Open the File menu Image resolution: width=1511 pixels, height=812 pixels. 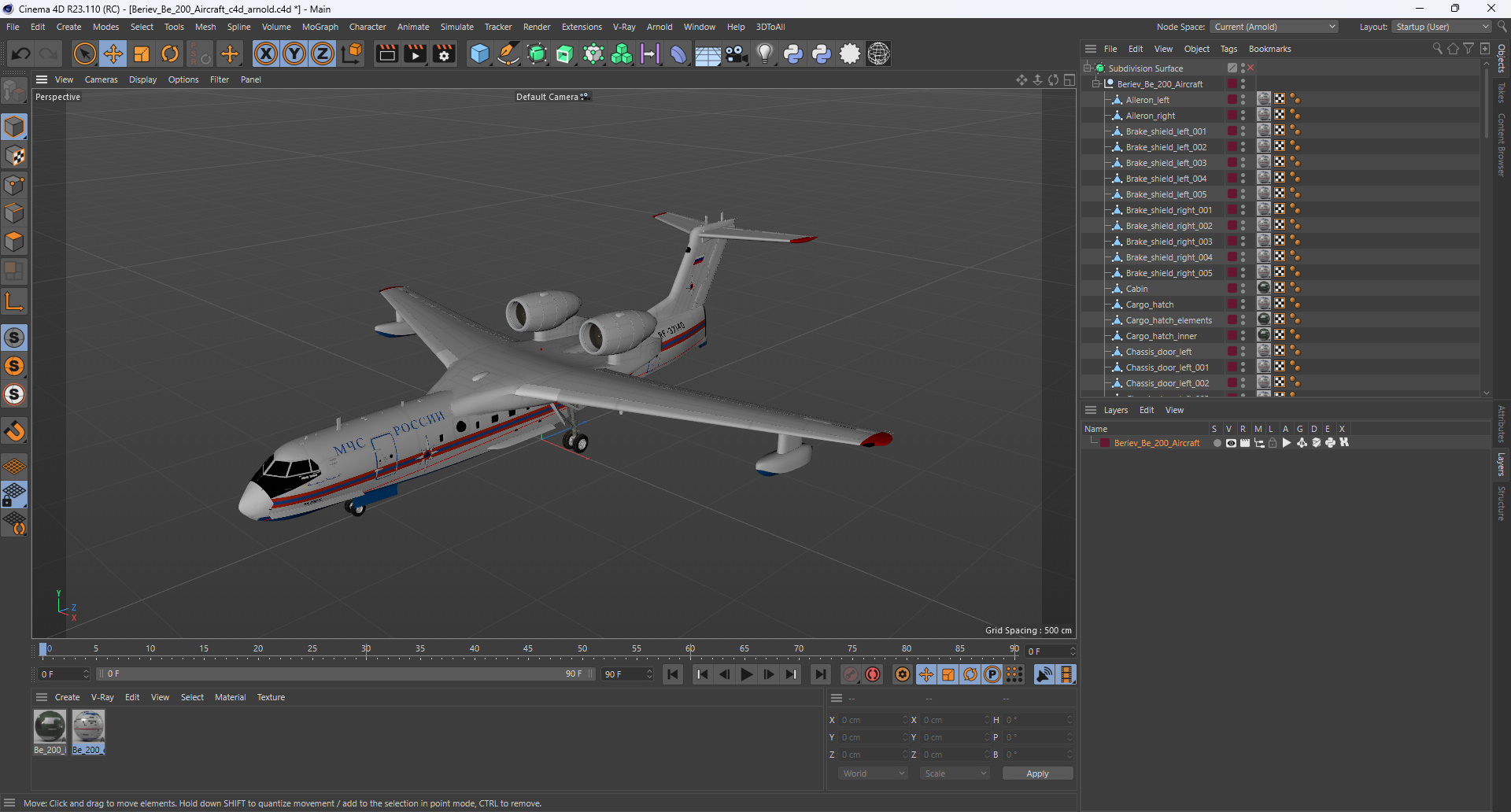(13, 27)
